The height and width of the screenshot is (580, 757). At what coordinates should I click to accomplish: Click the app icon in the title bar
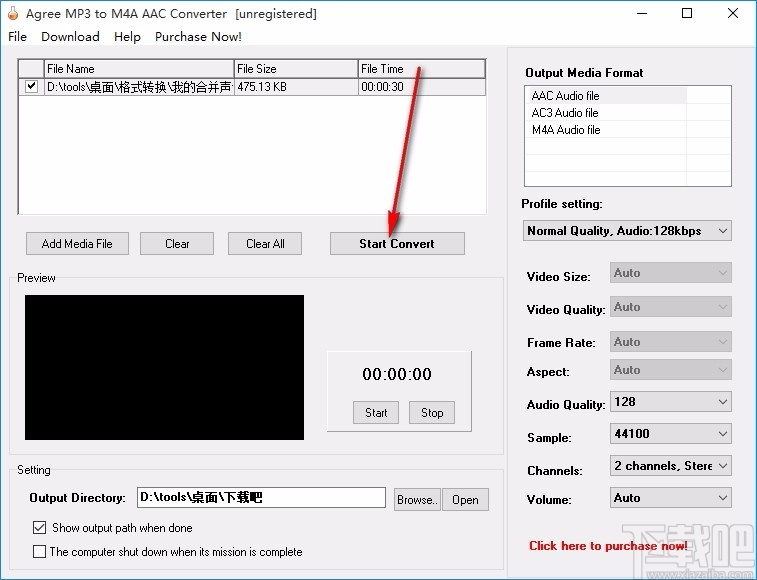[13, 14]
